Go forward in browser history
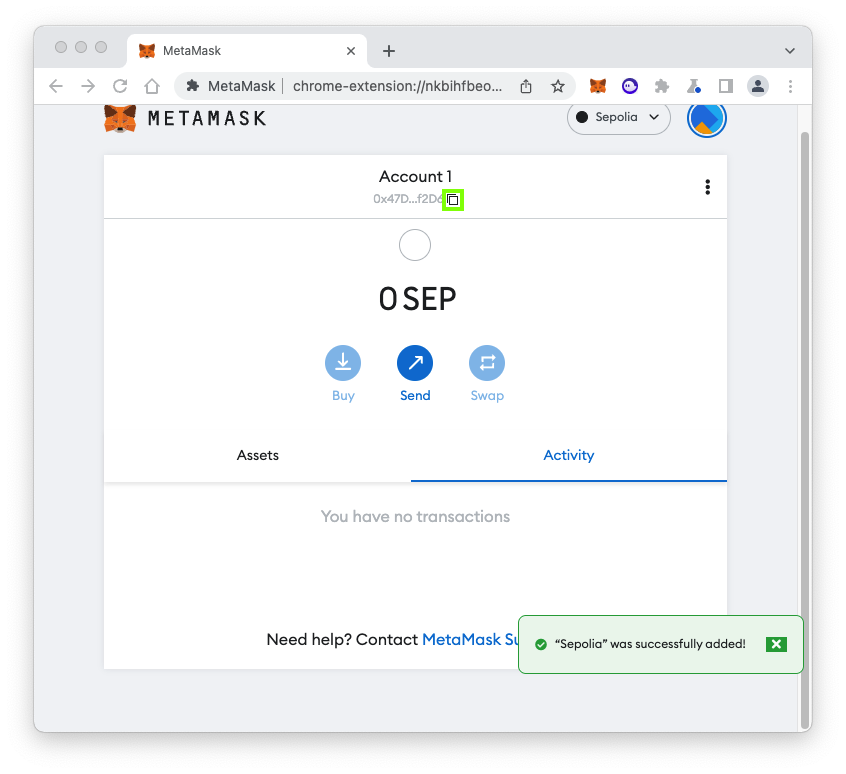Viewport: 846px width, 774px height. [x=88, y=86]
